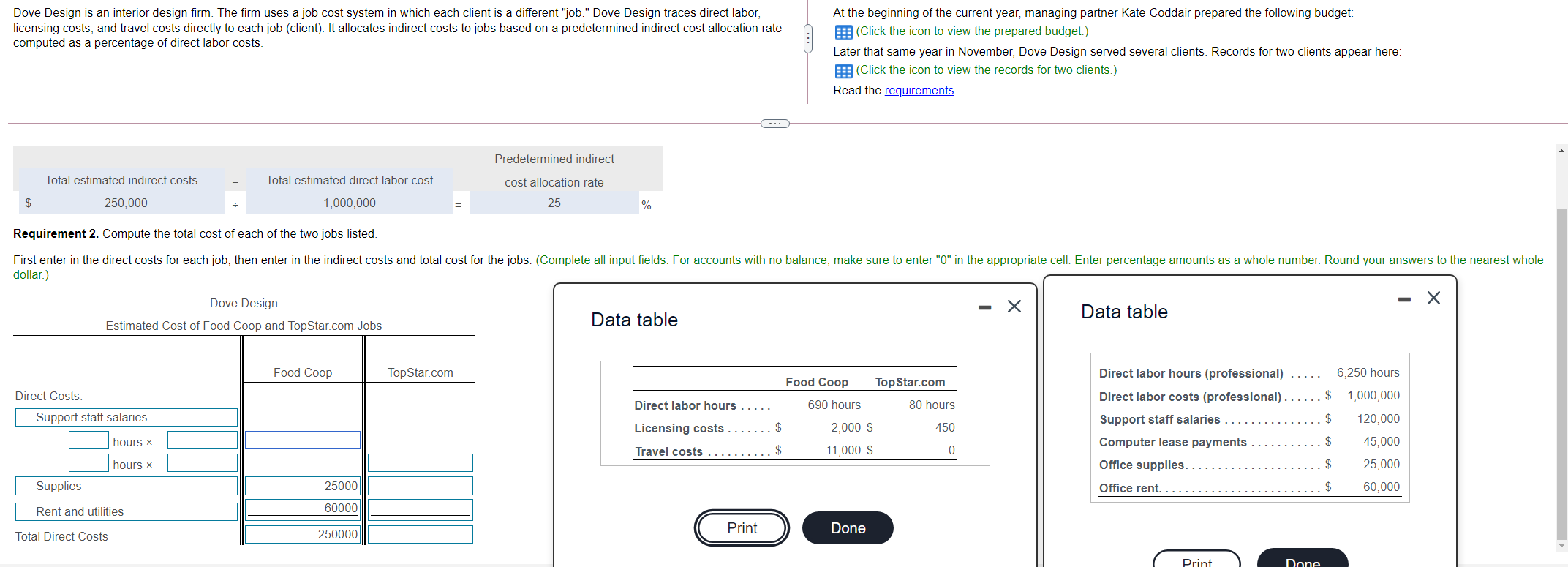The image size is (1568, 567).
Task: Print the Food Coop data table
Action: click(742, 528)
